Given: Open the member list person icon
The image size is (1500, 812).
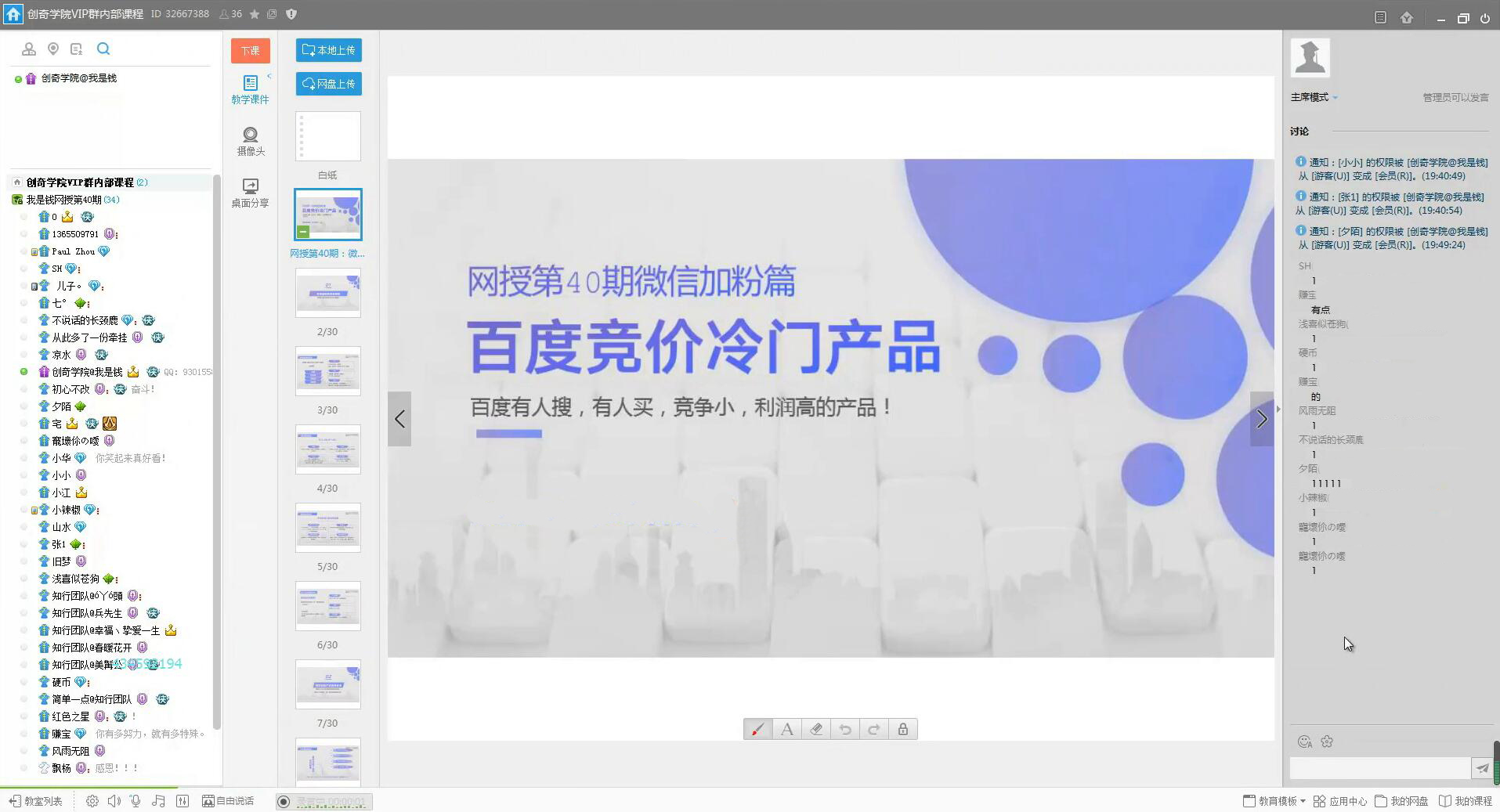Looking at the screenshot, I should [x=29, y=49].
